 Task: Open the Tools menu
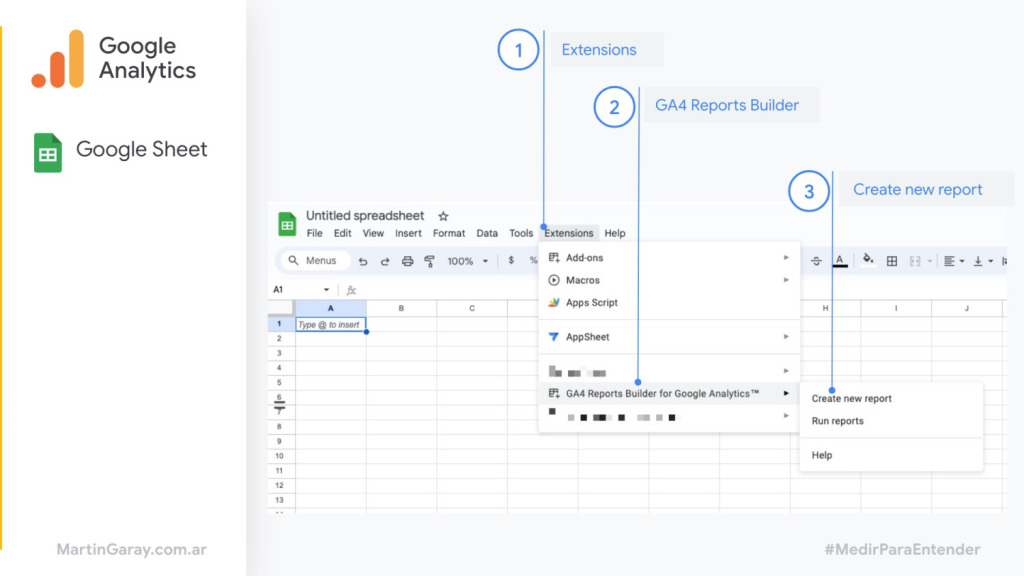coord(521,233)
